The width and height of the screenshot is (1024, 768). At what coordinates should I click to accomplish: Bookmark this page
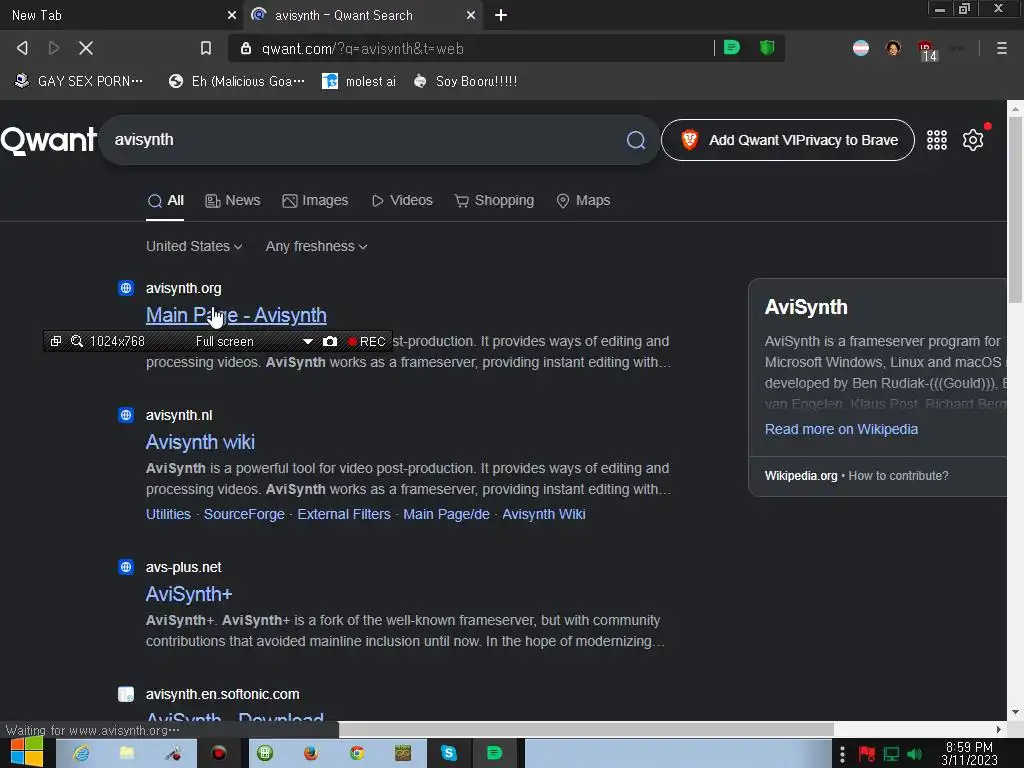pos(206,48)
